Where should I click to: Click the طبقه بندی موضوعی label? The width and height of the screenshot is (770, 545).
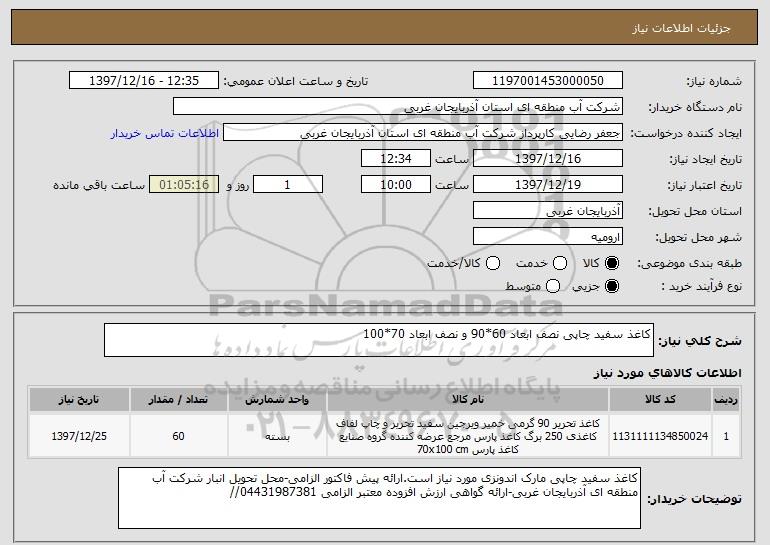689,264
